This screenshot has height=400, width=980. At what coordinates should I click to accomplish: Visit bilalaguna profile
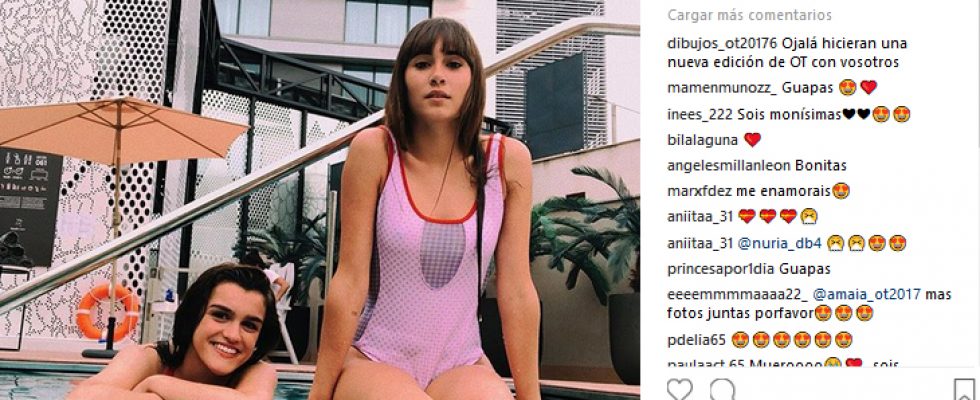point(702,140)
